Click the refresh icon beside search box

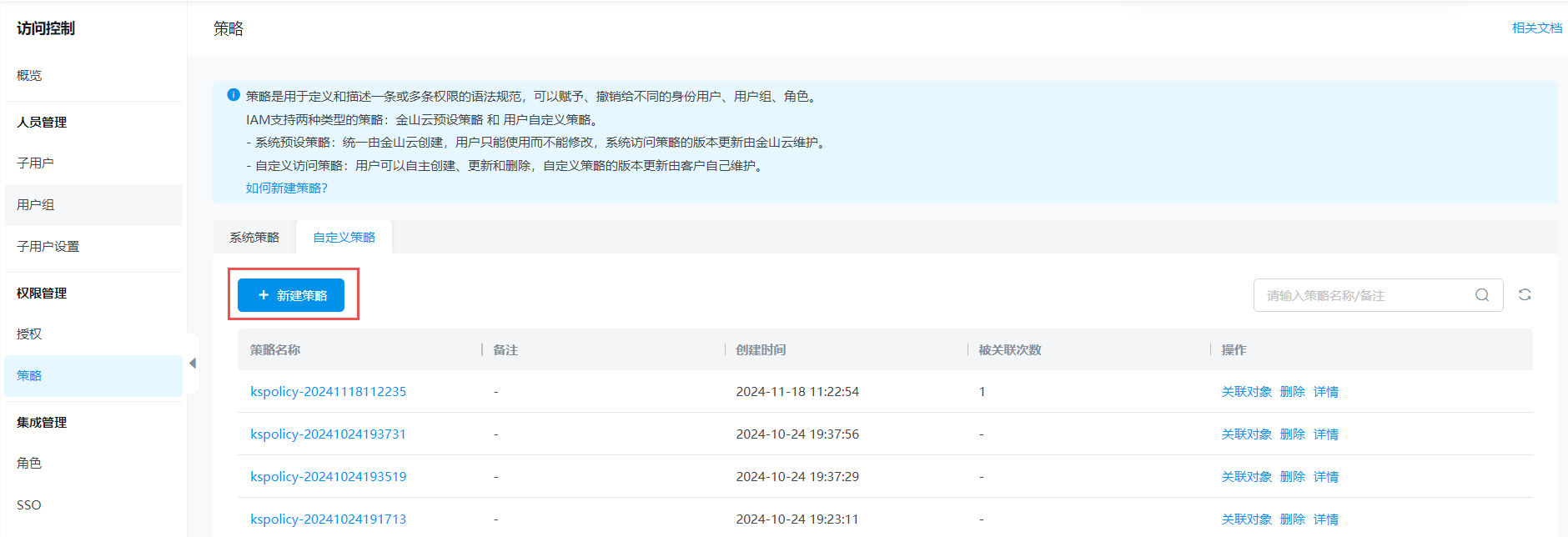point(1525,295)
